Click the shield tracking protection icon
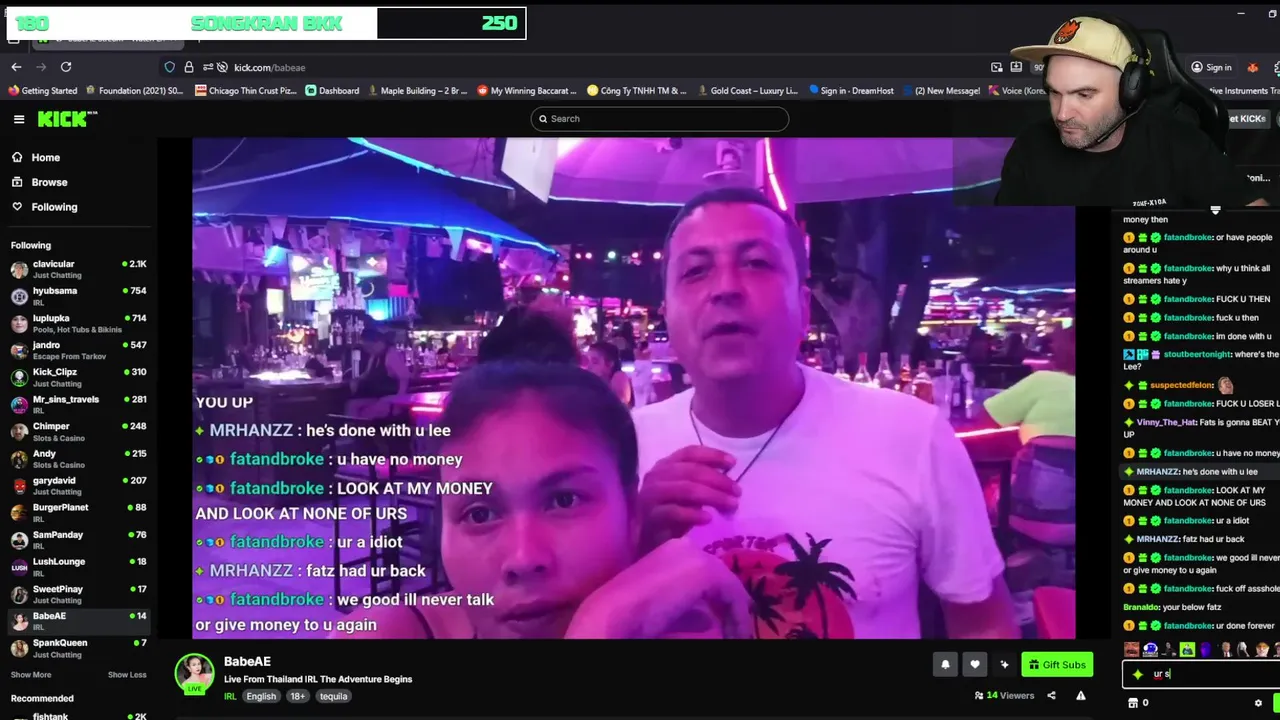 (x=170, y=67)
